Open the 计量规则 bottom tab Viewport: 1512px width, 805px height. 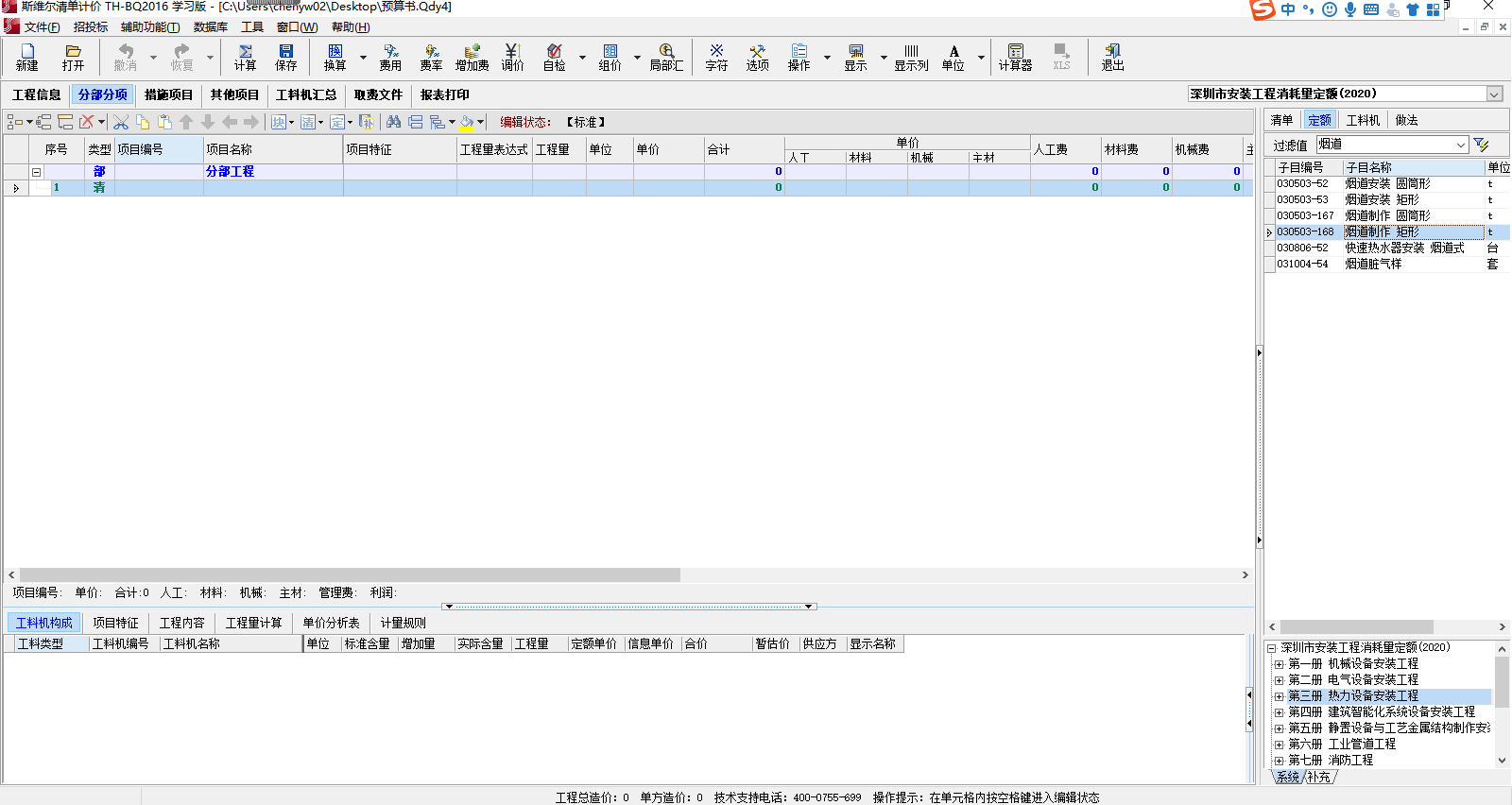(x=404, y=624)
